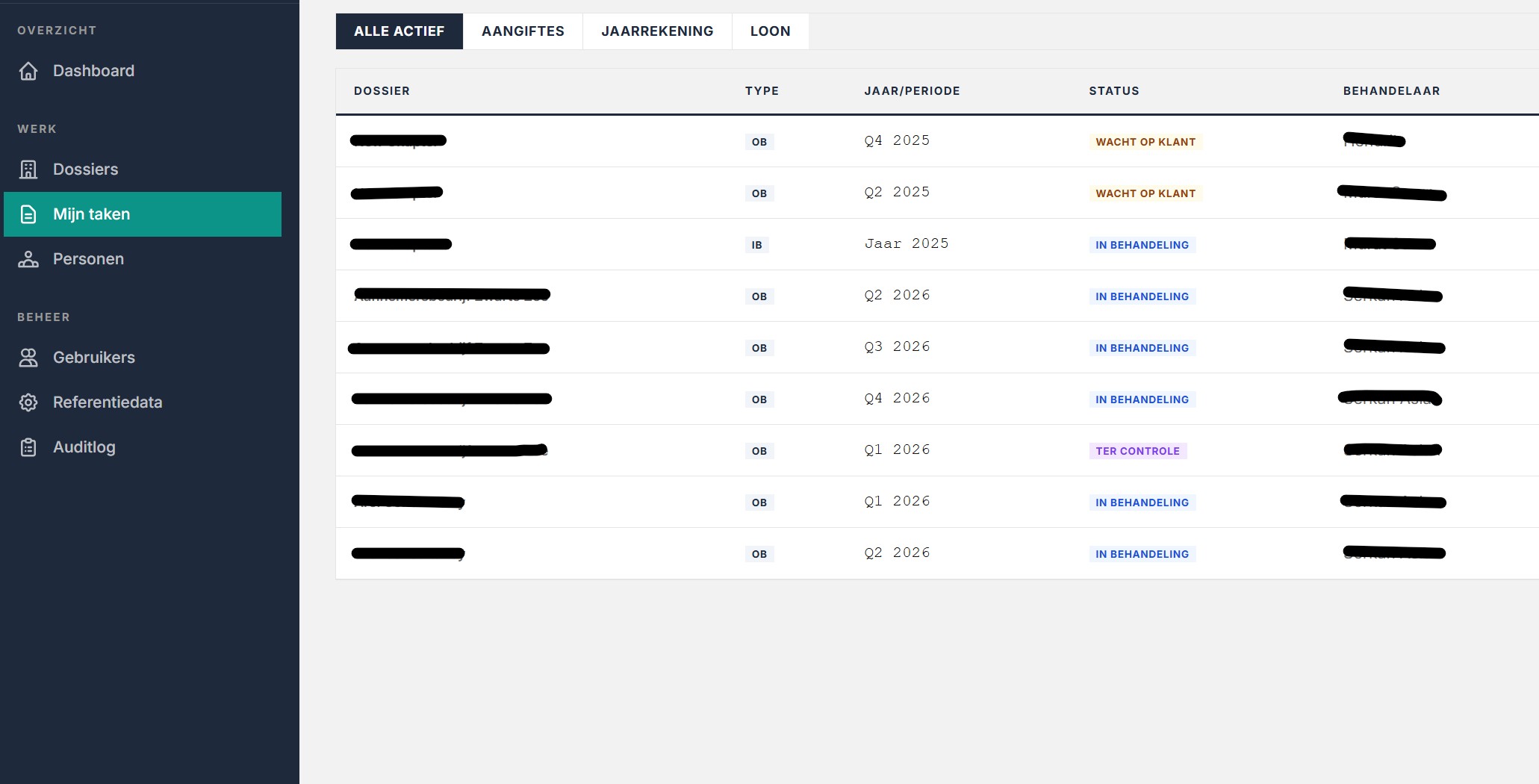Screen dimensions: 1539x784
Task: Click the OB badge in the Q4 2026 row
Action: tap(759, 399)
